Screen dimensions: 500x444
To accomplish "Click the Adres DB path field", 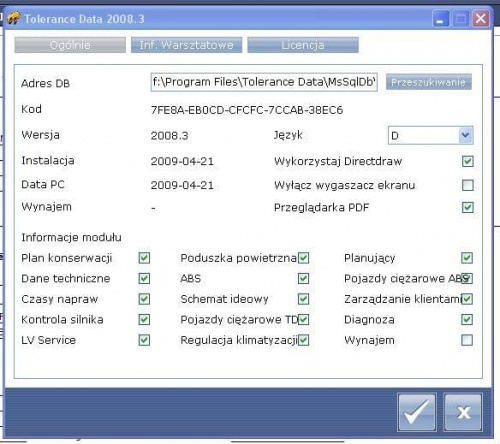I will pos(264,82).
